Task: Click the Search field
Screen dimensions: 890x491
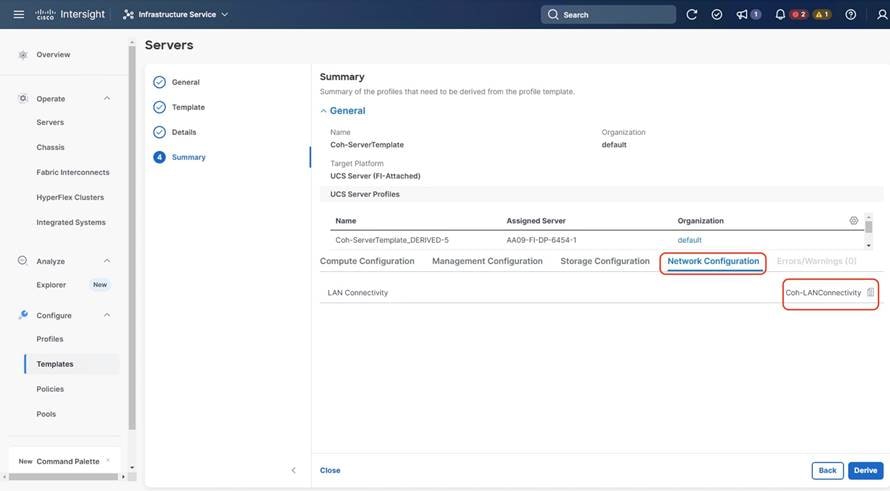Action: tap(608, 15)
